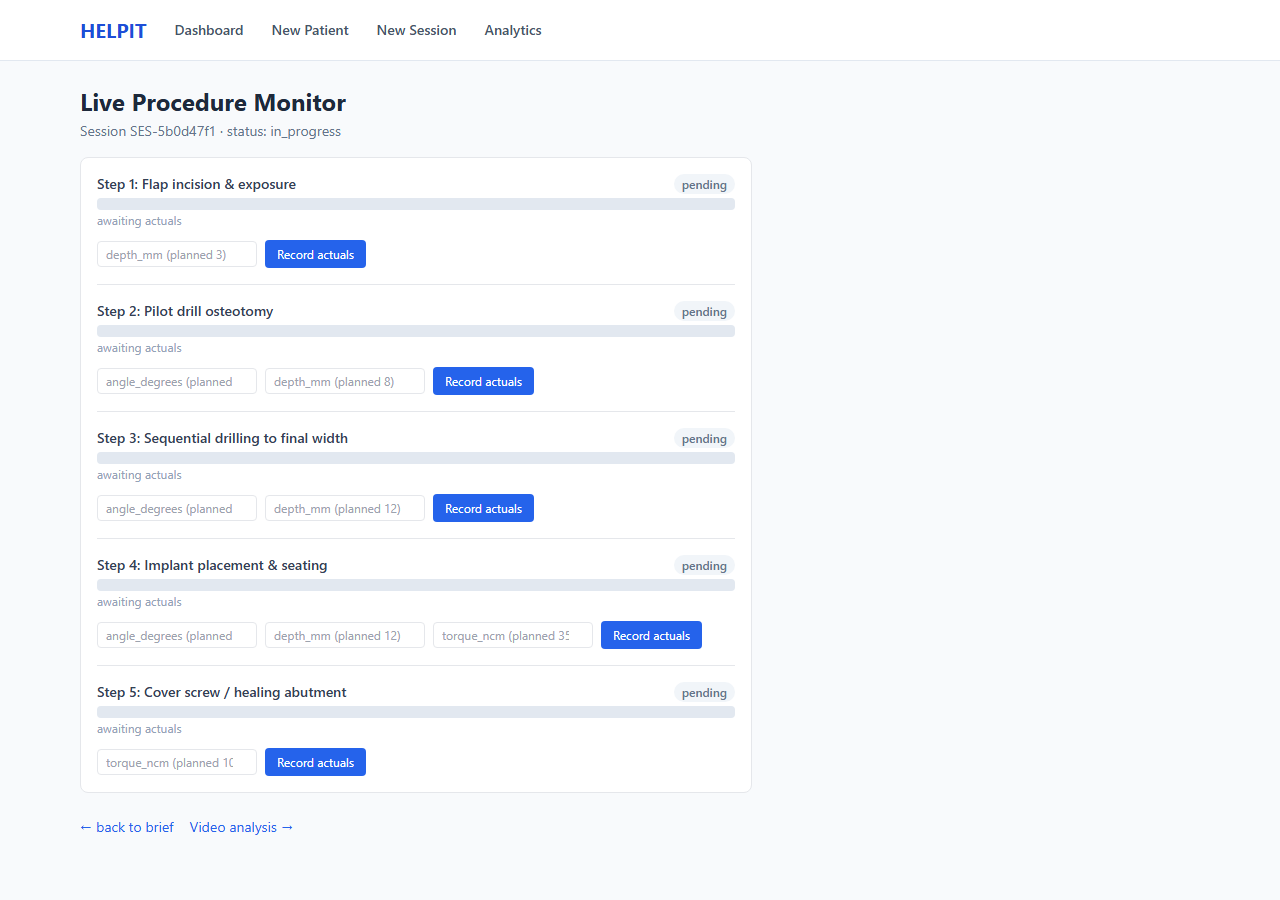
Task: Switch to the Analytics nav item
Action: [513, 30]
